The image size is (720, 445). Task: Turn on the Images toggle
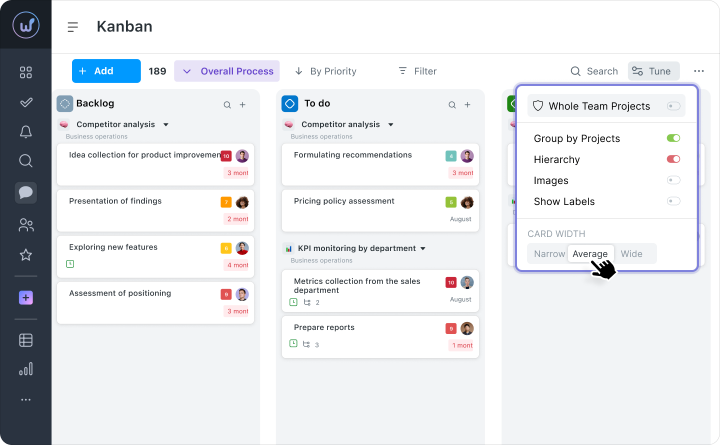[x=674, y=180]
